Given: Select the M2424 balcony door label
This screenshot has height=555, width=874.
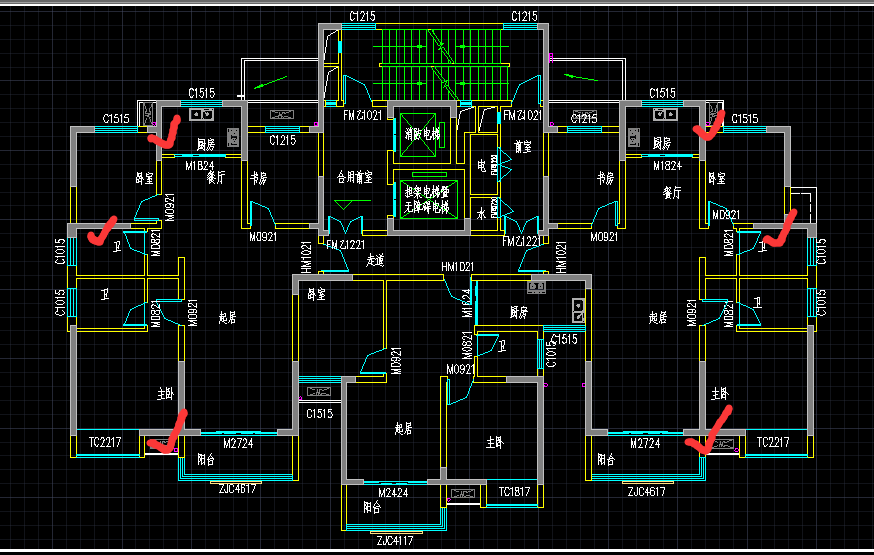Looking at the screenshot, I should (393, 493).
